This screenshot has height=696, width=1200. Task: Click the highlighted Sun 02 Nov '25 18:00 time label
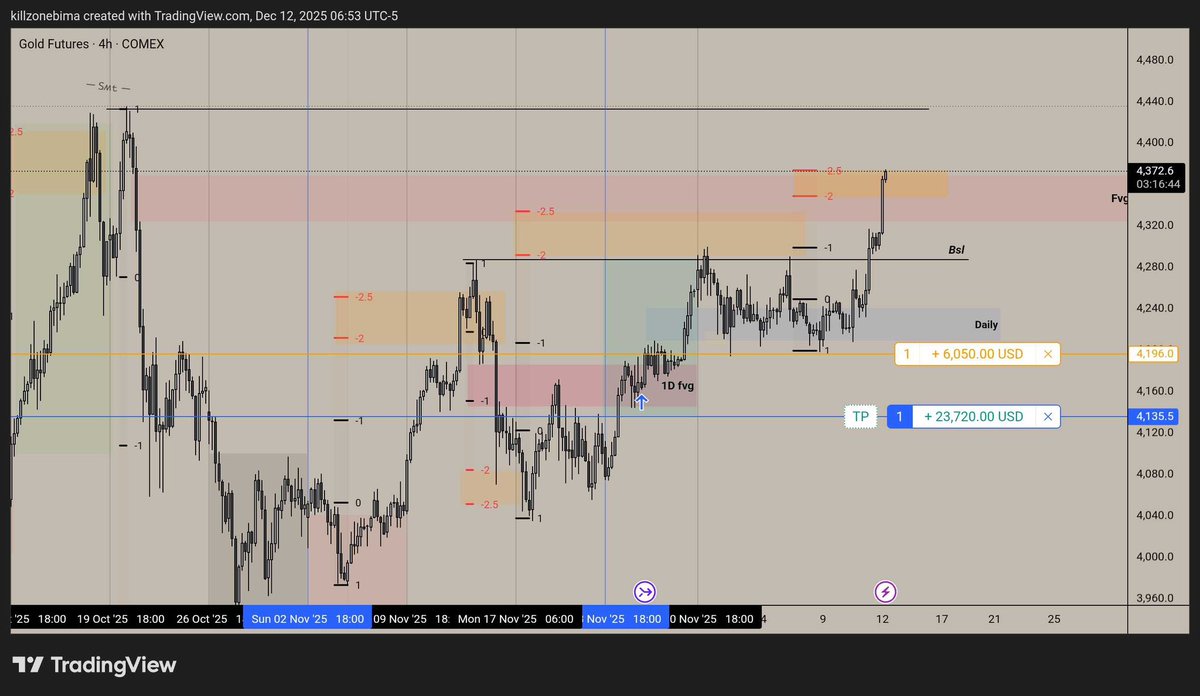pos(307,619)
